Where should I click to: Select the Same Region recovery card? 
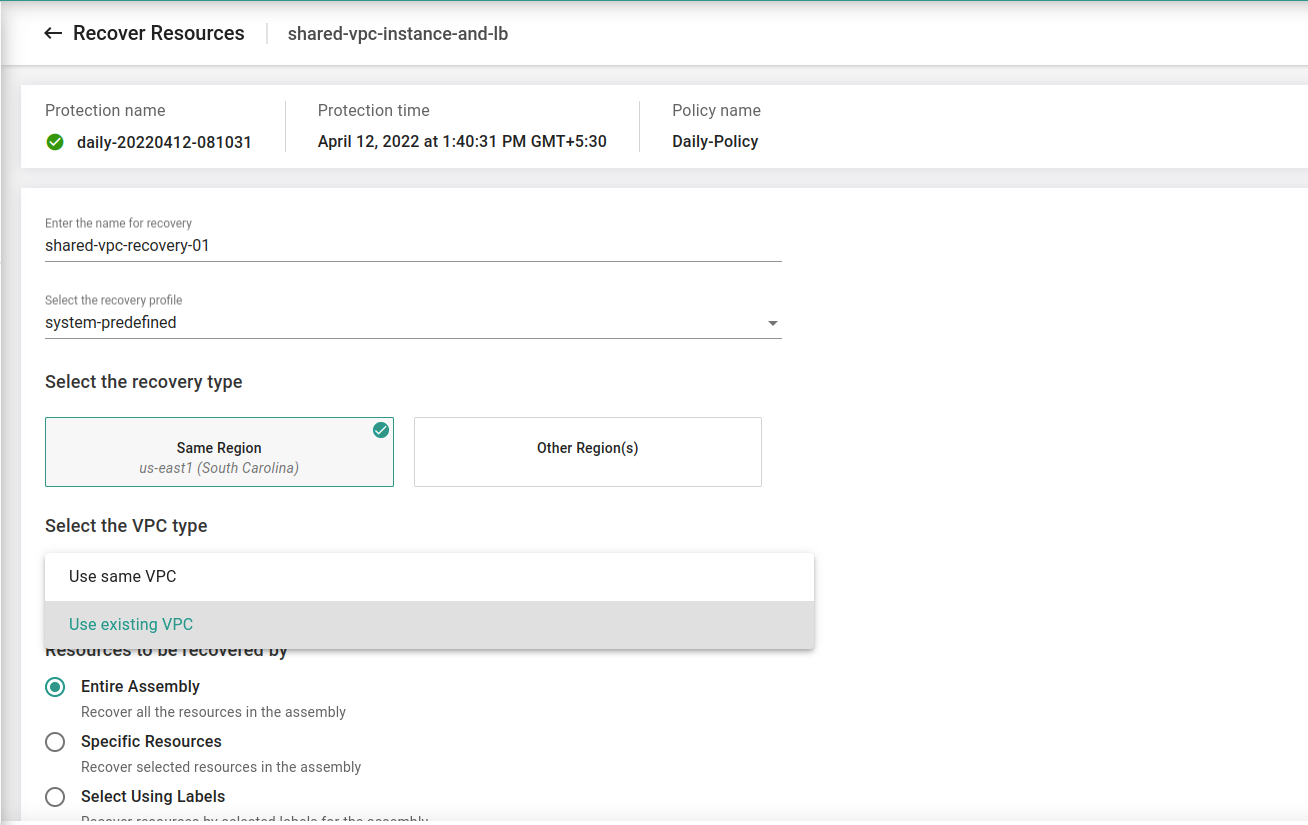pyautogui.click(x=219, y=453)
